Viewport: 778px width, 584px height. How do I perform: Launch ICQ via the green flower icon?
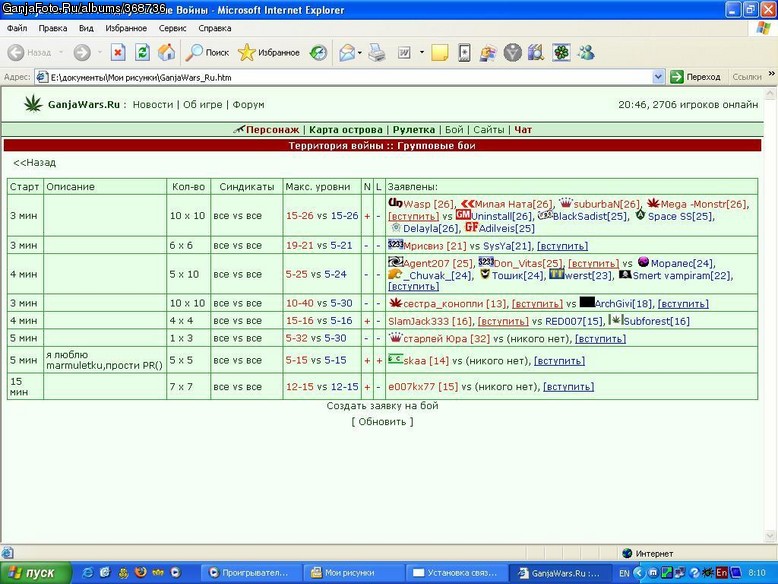click(x=562, y=53)
